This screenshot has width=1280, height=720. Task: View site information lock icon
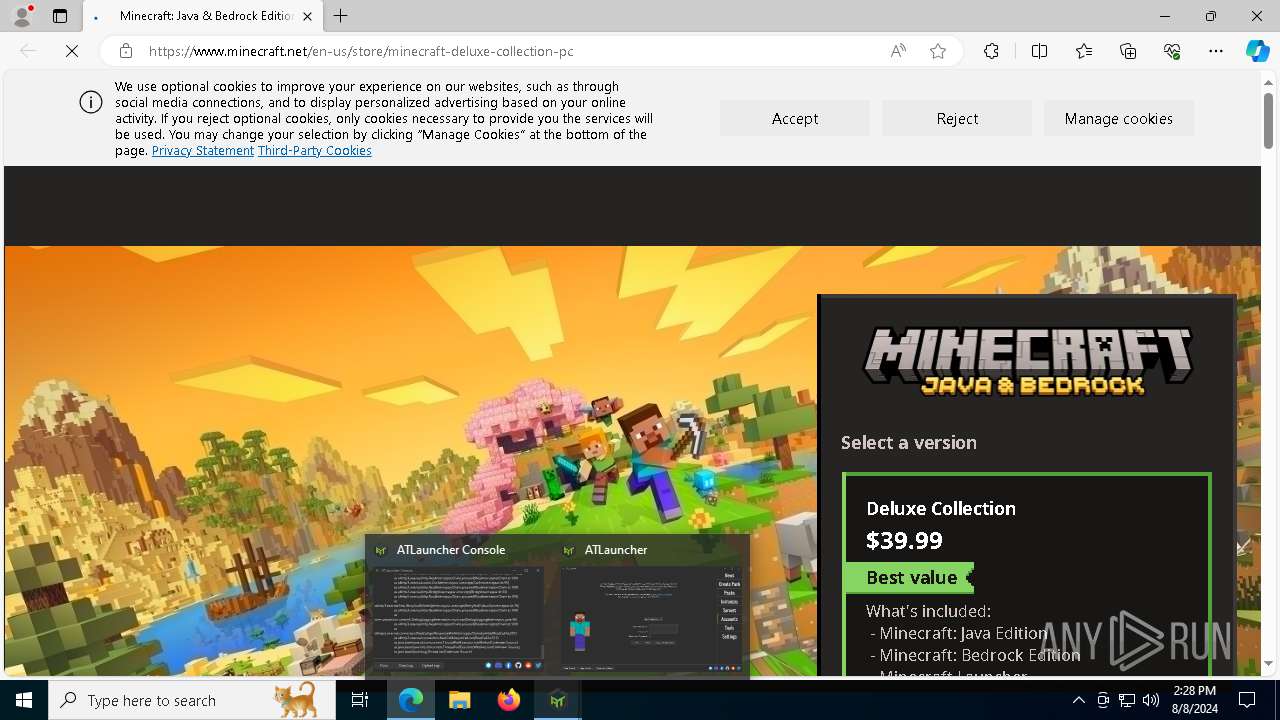[x=126, y=51]
